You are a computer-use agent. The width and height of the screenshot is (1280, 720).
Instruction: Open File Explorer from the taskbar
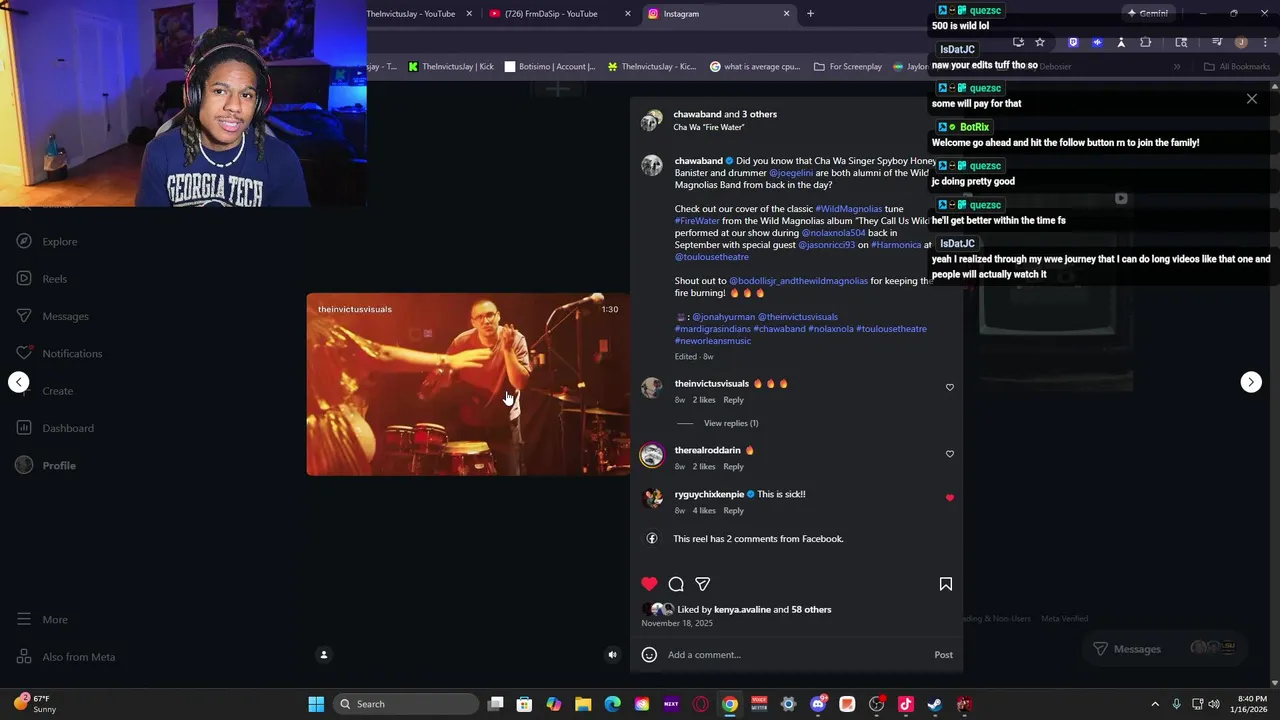[583, 704]
